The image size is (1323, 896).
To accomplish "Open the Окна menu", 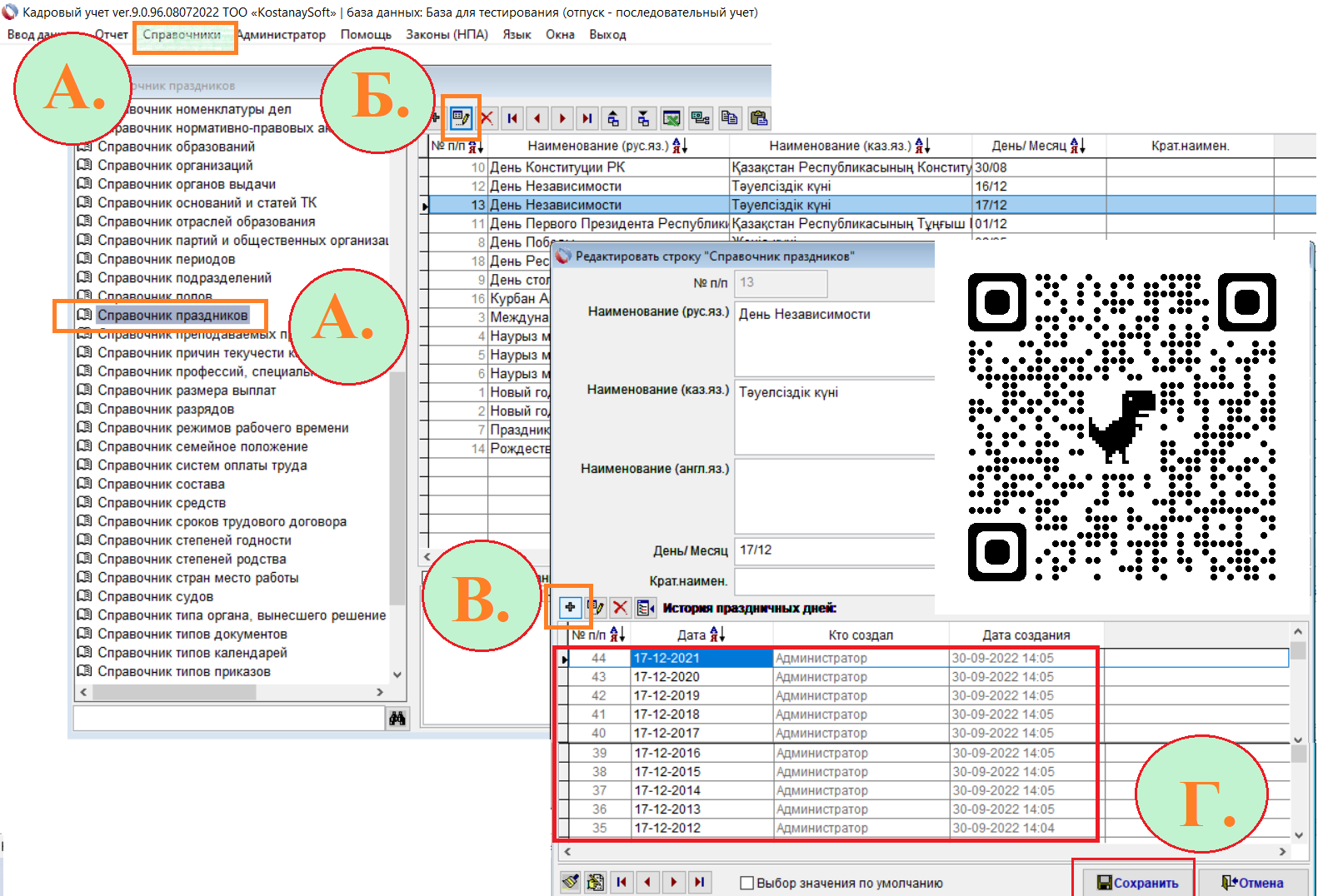I will click(560, 34).
